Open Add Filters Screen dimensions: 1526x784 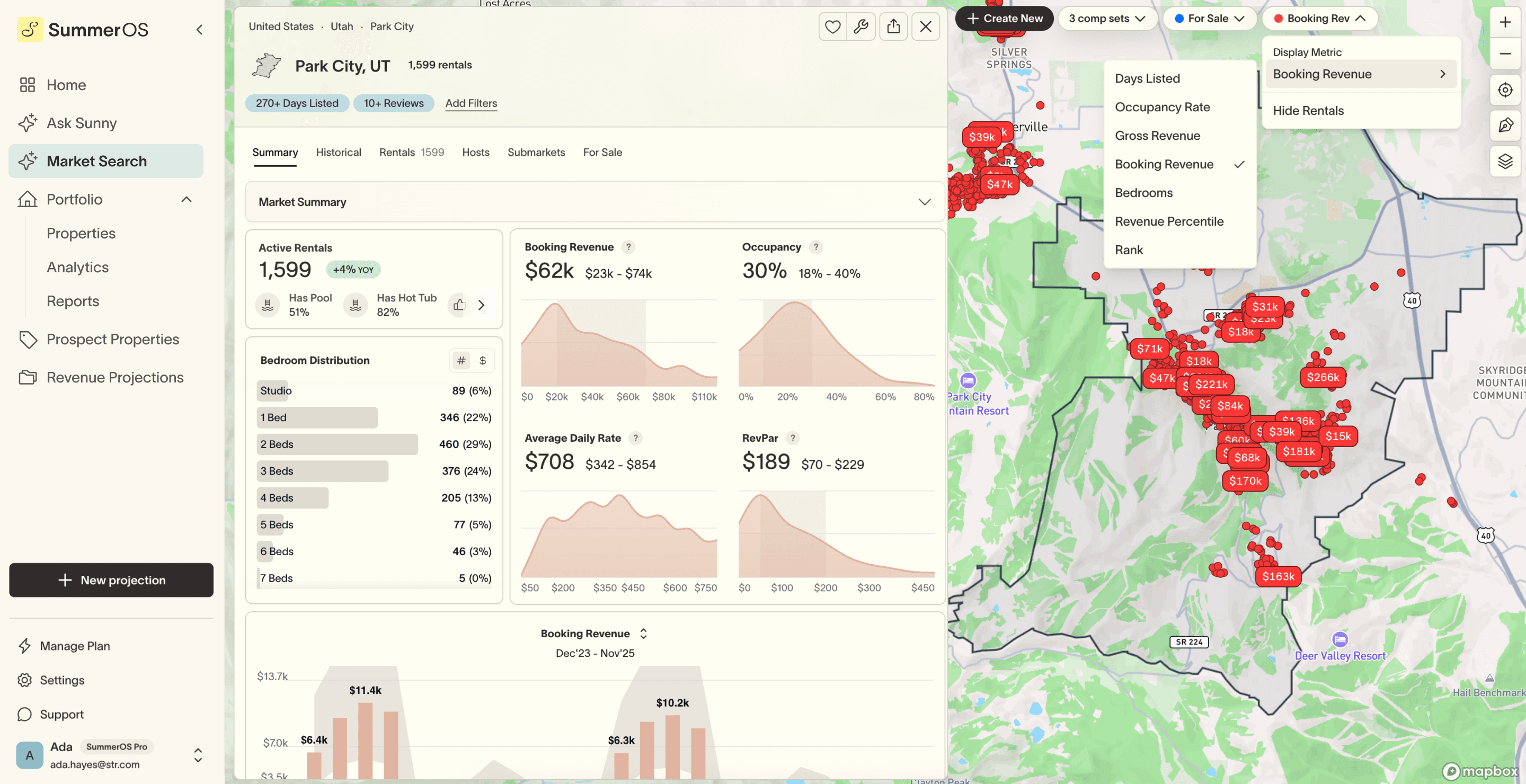click(471, 103)
